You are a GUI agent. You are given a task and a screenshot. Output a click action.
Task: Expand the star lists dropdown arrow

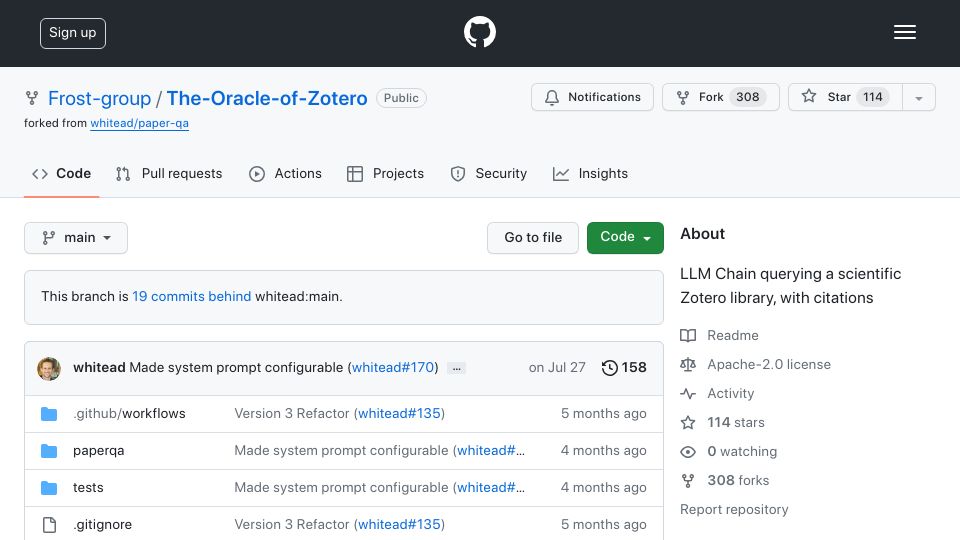[x=919, y=98]
